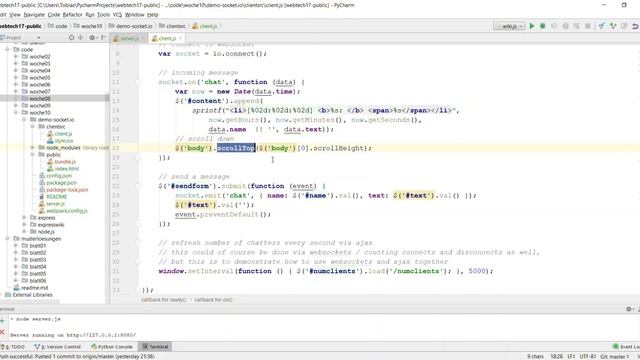
Task: Open the Tools menu
Action: coord(103,15)
